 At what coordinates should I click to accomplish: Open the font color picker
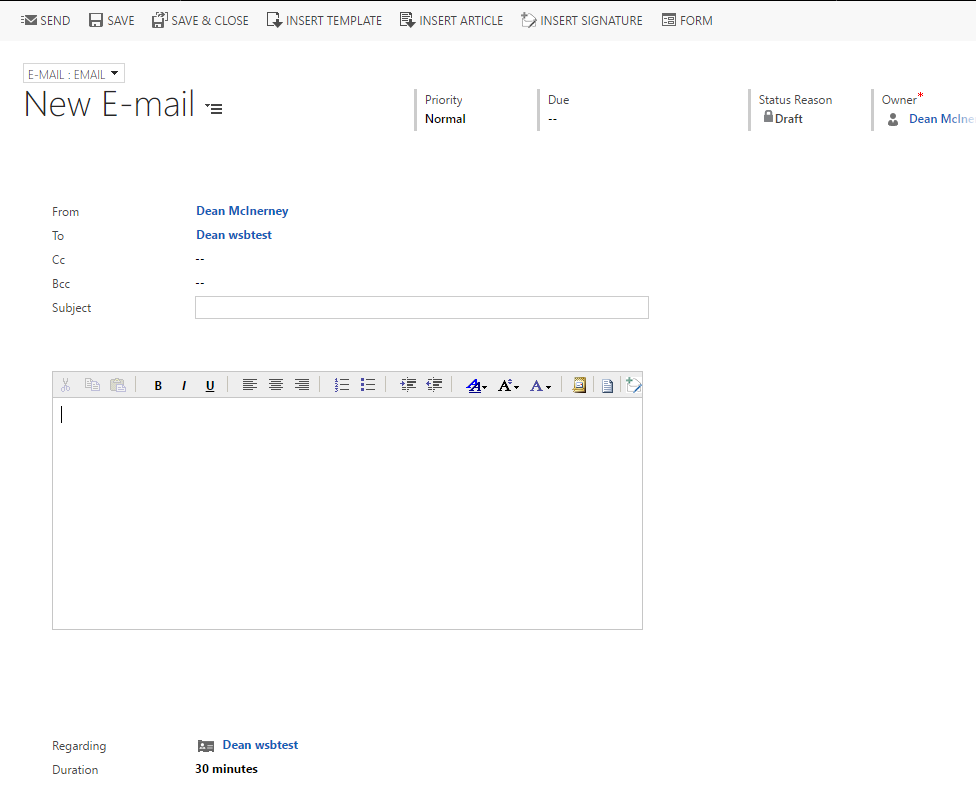tap(541, 386)
